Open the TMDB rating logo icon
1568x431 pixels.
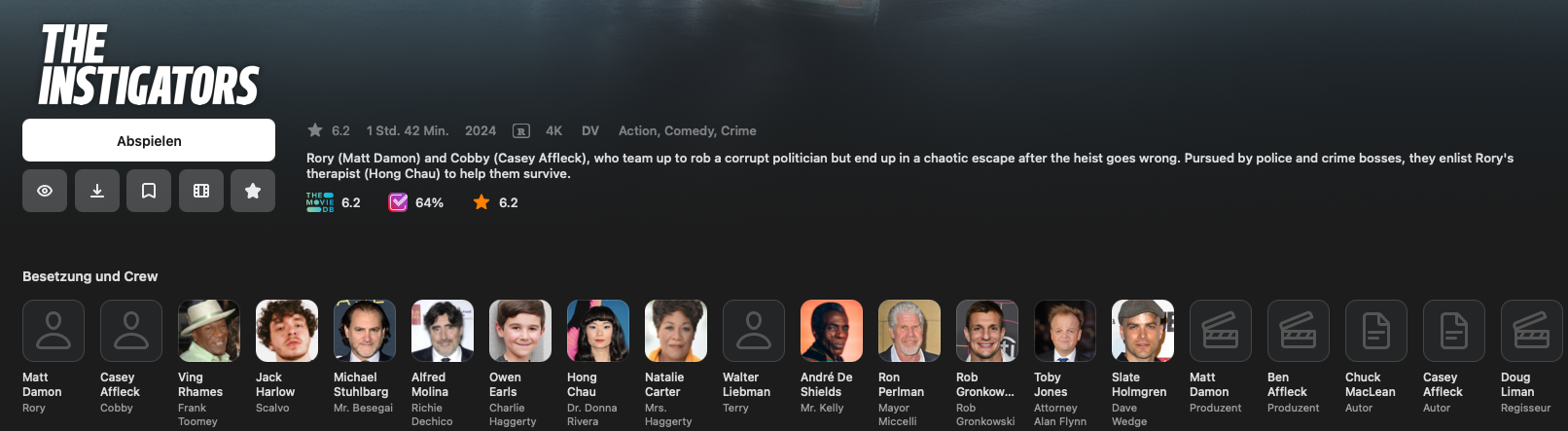click(x=320, y=202)
